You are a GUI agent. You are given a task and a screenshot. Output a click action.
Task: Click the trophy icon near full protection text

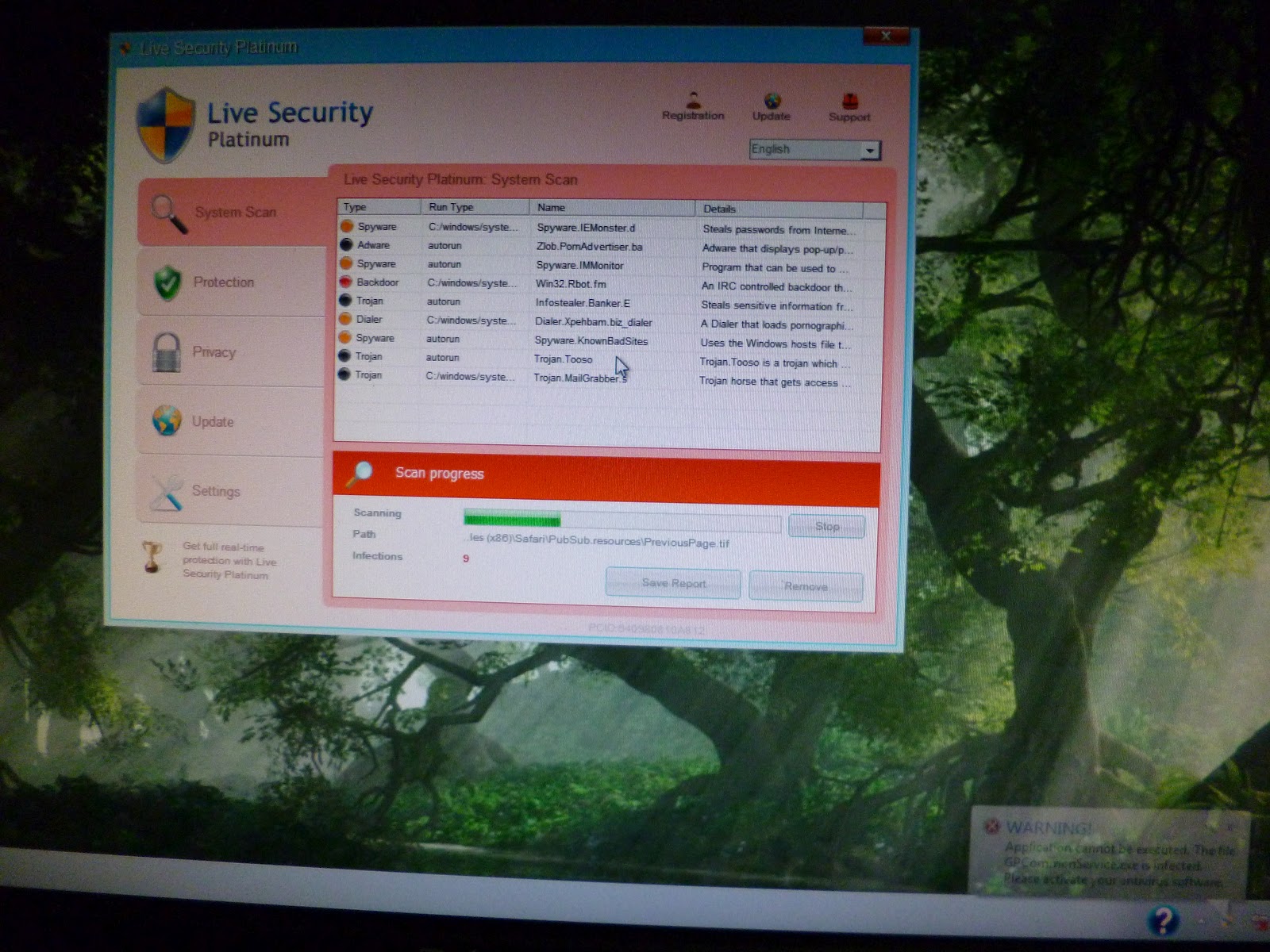pyautogui.click(x=152, y=556)
